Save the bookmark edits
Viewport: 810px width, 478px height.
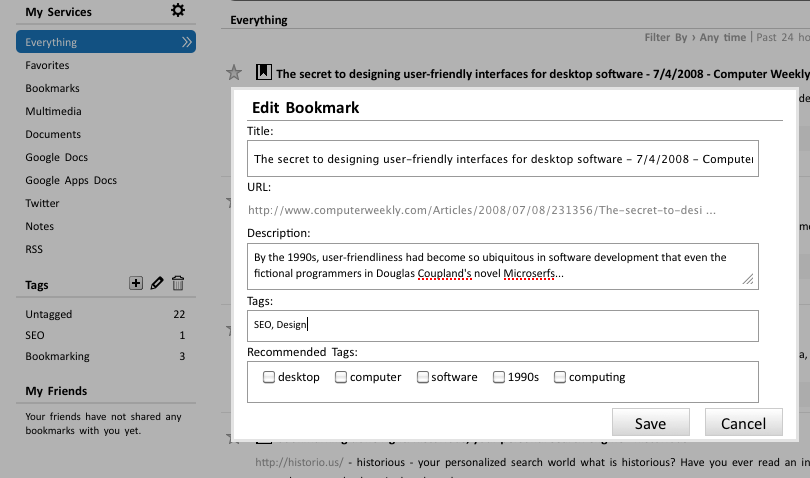pyautogui.click(x=650, y=423)
